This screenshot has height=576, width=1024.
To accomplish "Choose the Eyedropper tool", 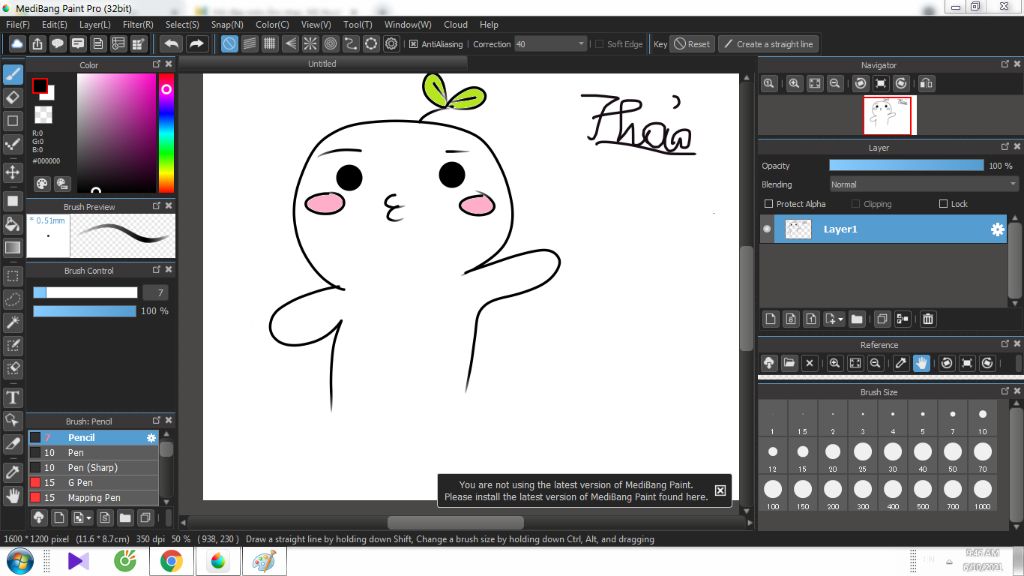I will 12,472.
